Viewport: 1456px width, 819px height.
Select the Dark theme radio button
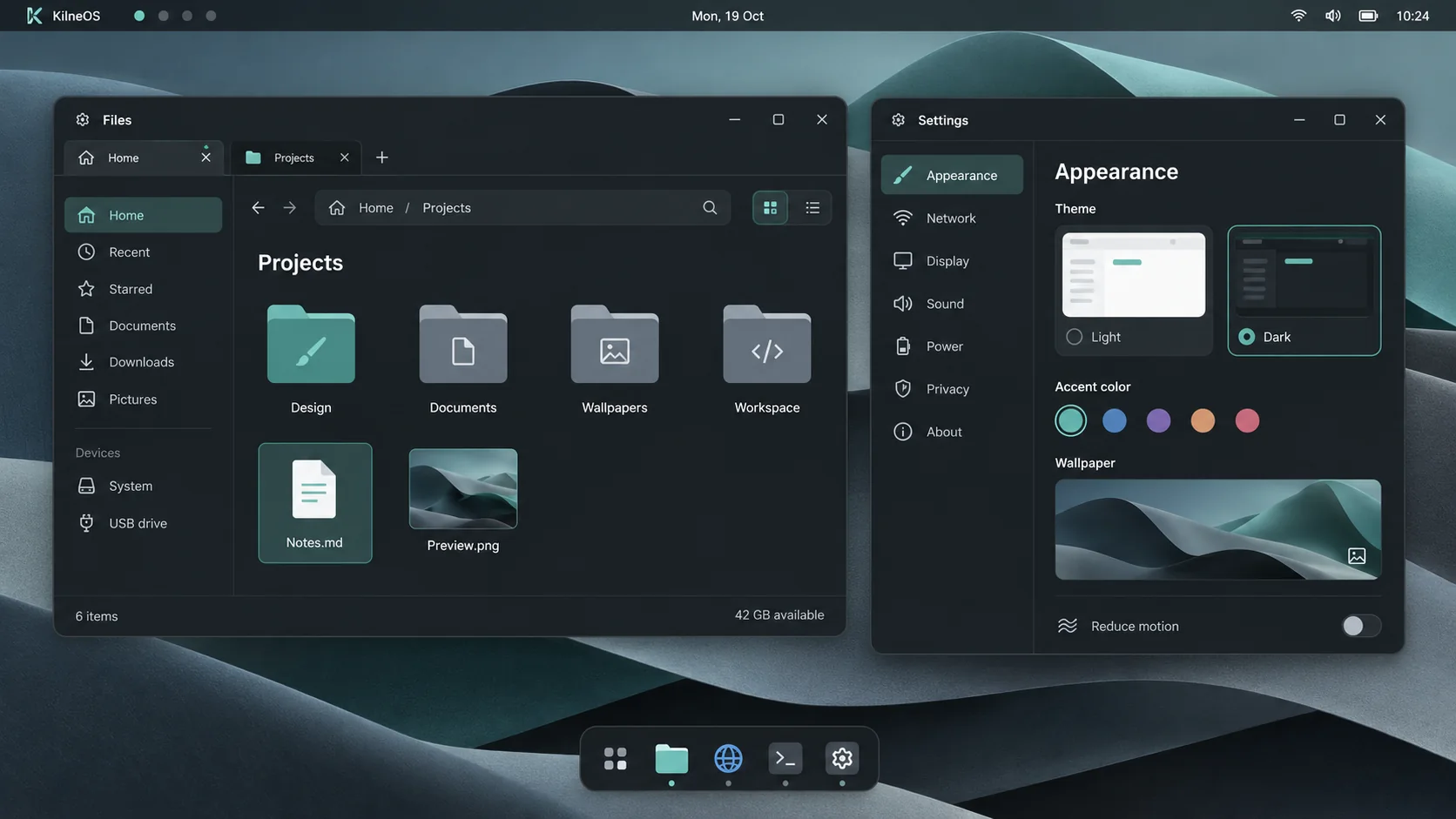tap(1246, 337)
